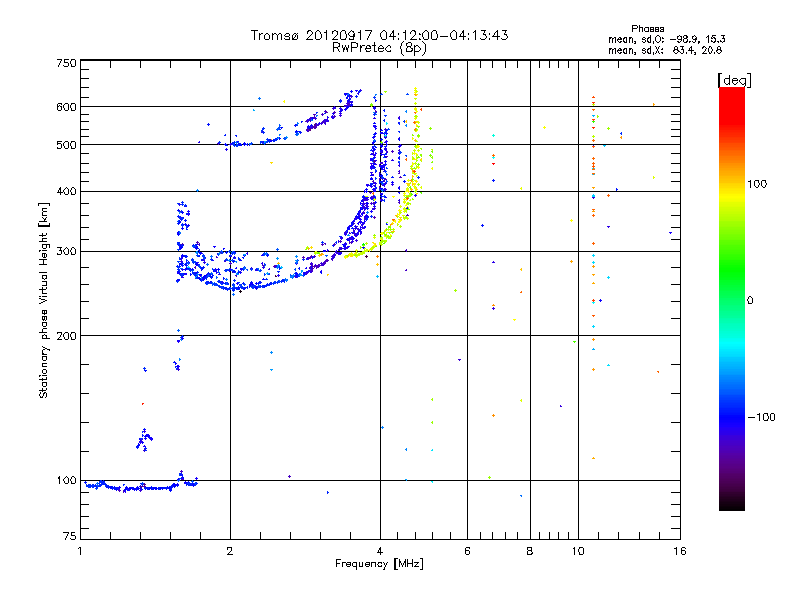Click the 'Frequency [MHz]' axis label
The image size is (800, 600).
coord(379,564)
